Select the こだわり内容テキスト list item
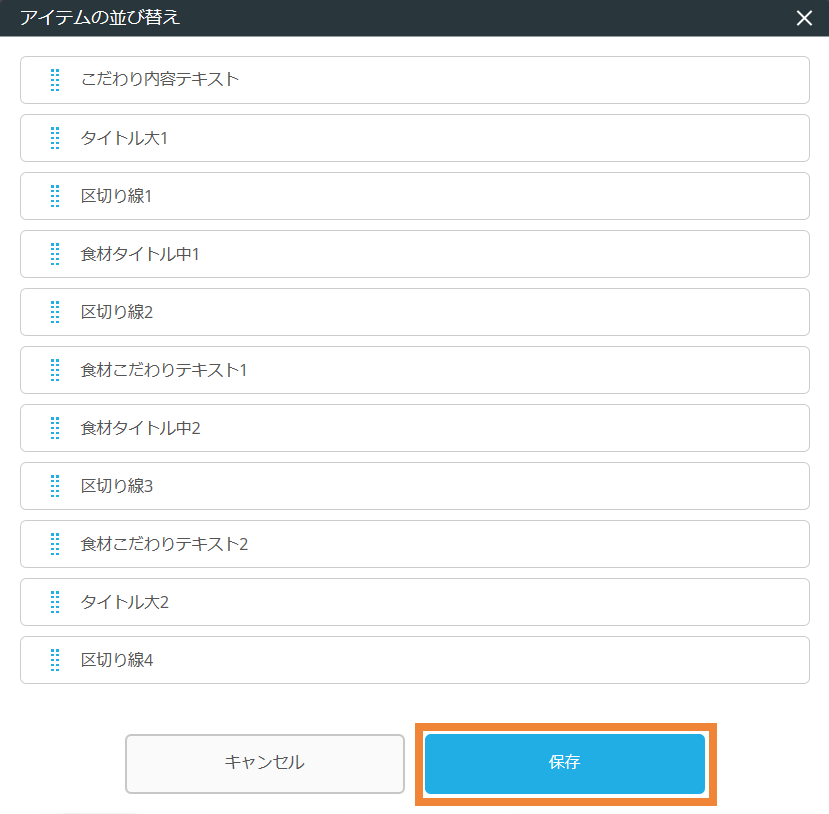 [414, 80]
